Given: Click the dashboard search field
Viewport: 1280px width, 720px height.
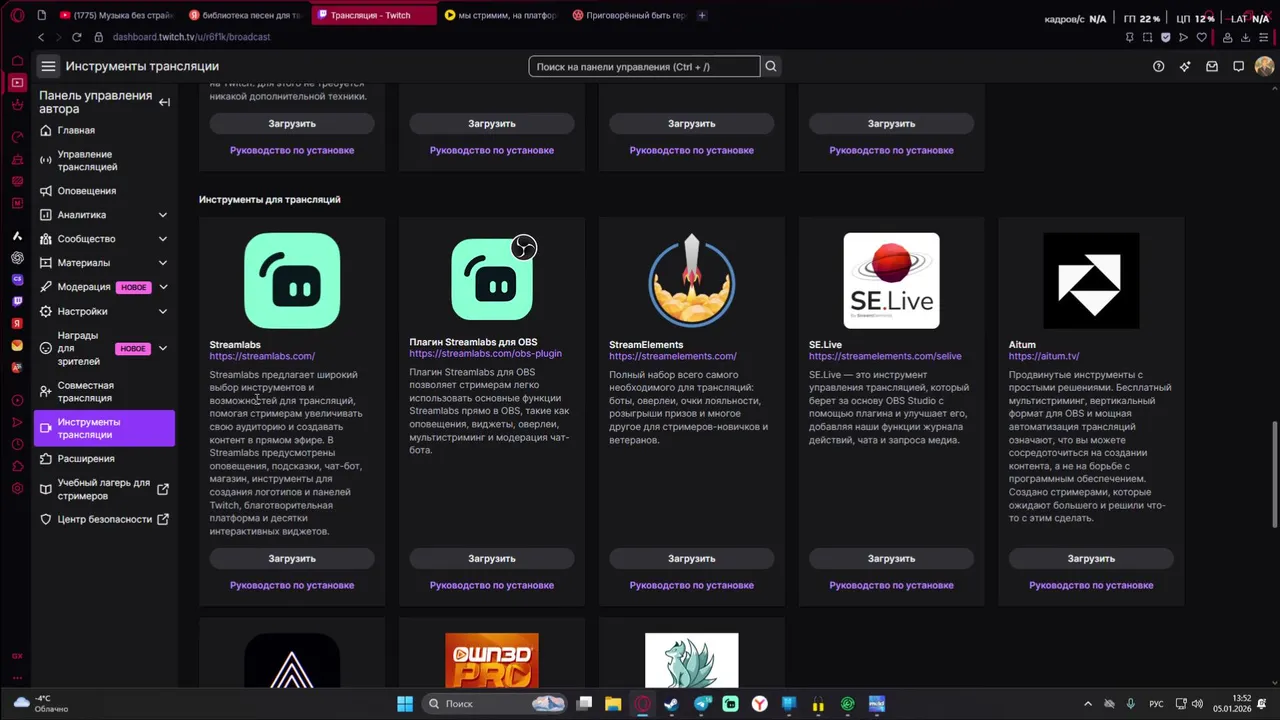Looking at the screenshot, I should coord(644,67).
